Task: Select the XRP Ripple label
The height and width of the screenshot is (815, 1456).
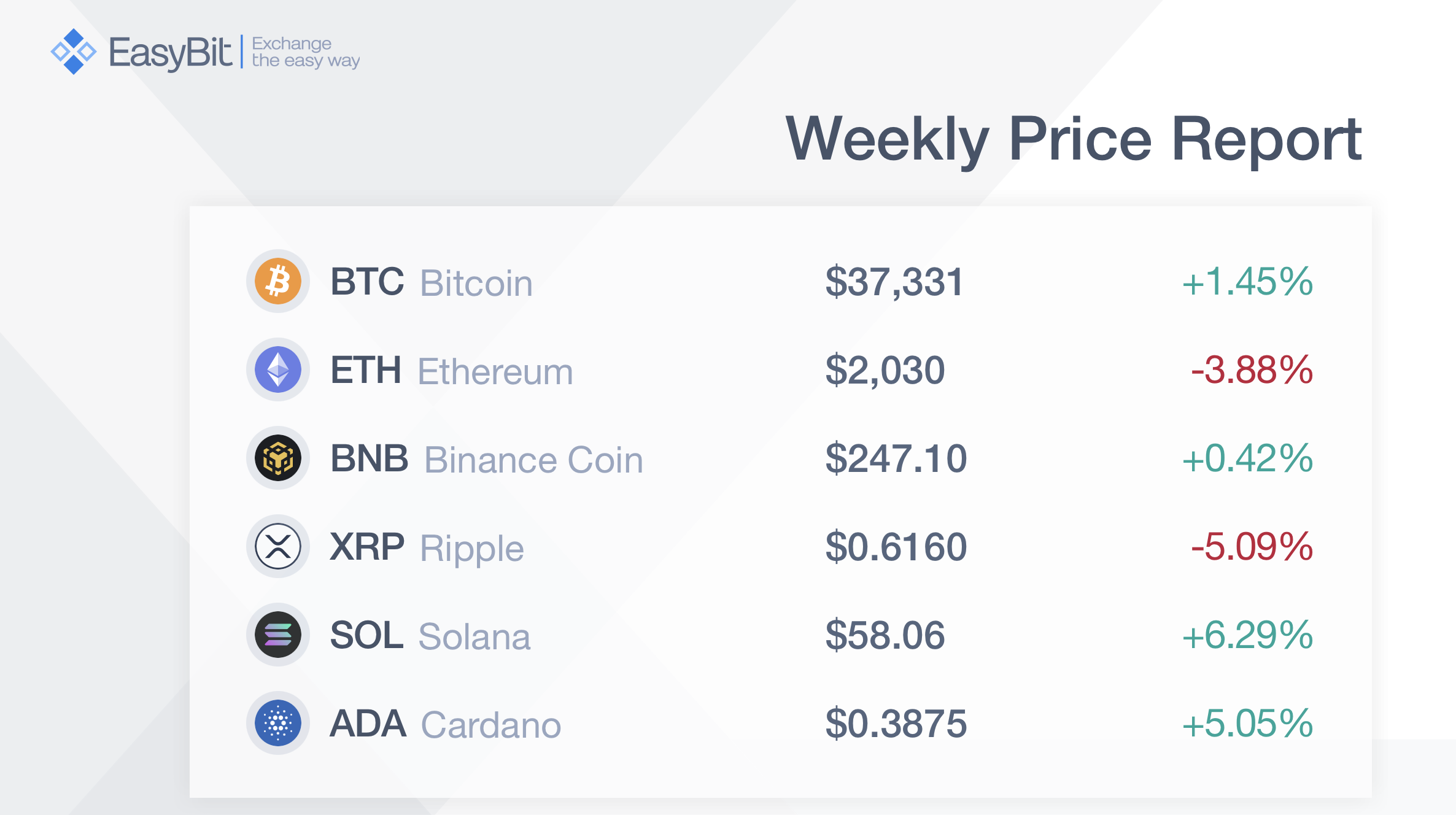Action: [427, 548]
